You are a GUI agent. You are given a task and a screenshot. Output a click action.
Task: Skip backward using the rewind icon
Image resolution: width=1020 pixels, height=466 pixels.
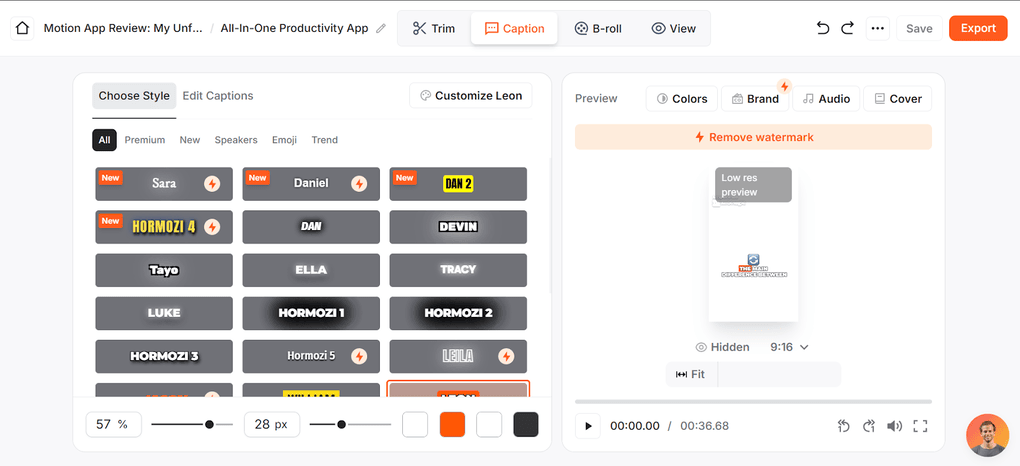click(843, 426)
